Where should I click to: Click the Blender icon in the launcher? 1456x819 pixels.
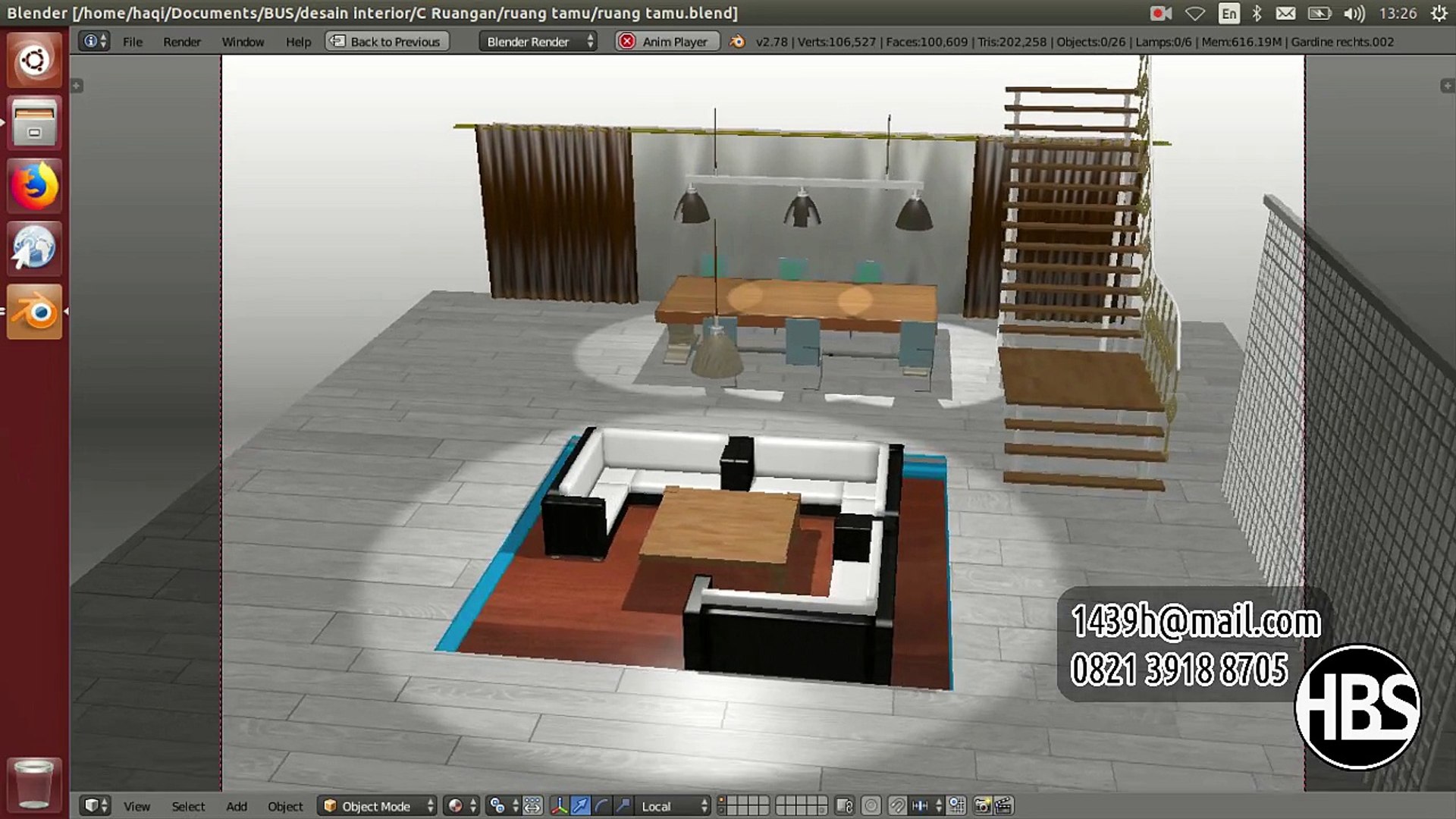34,312
